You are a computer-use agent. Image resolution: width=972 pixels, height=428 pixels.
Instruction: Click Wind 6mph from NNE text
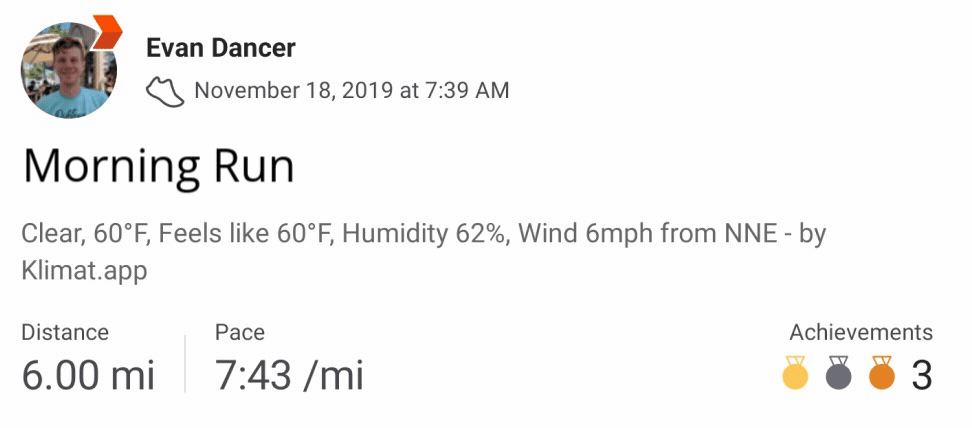point(648,234)
